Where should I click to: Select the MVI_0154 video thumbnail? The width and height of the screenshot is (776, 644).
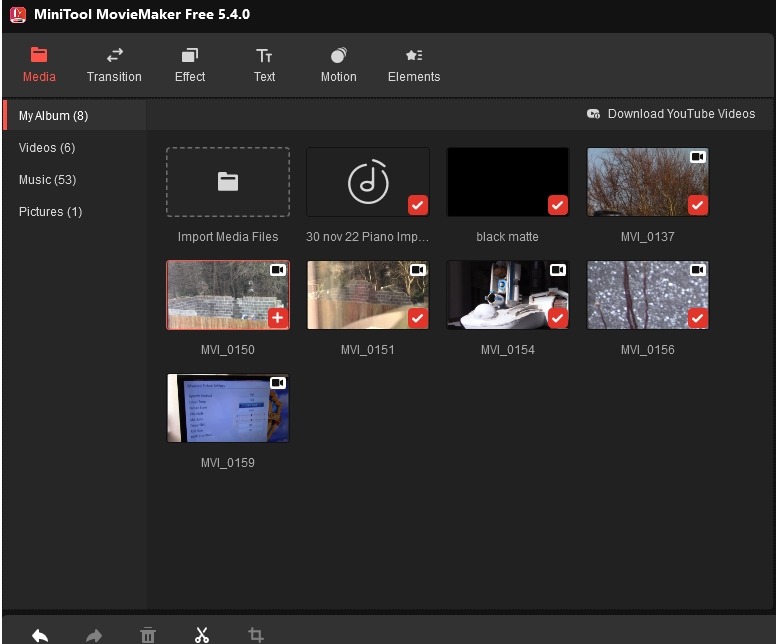pyautogui.click(x=508, y=295)
